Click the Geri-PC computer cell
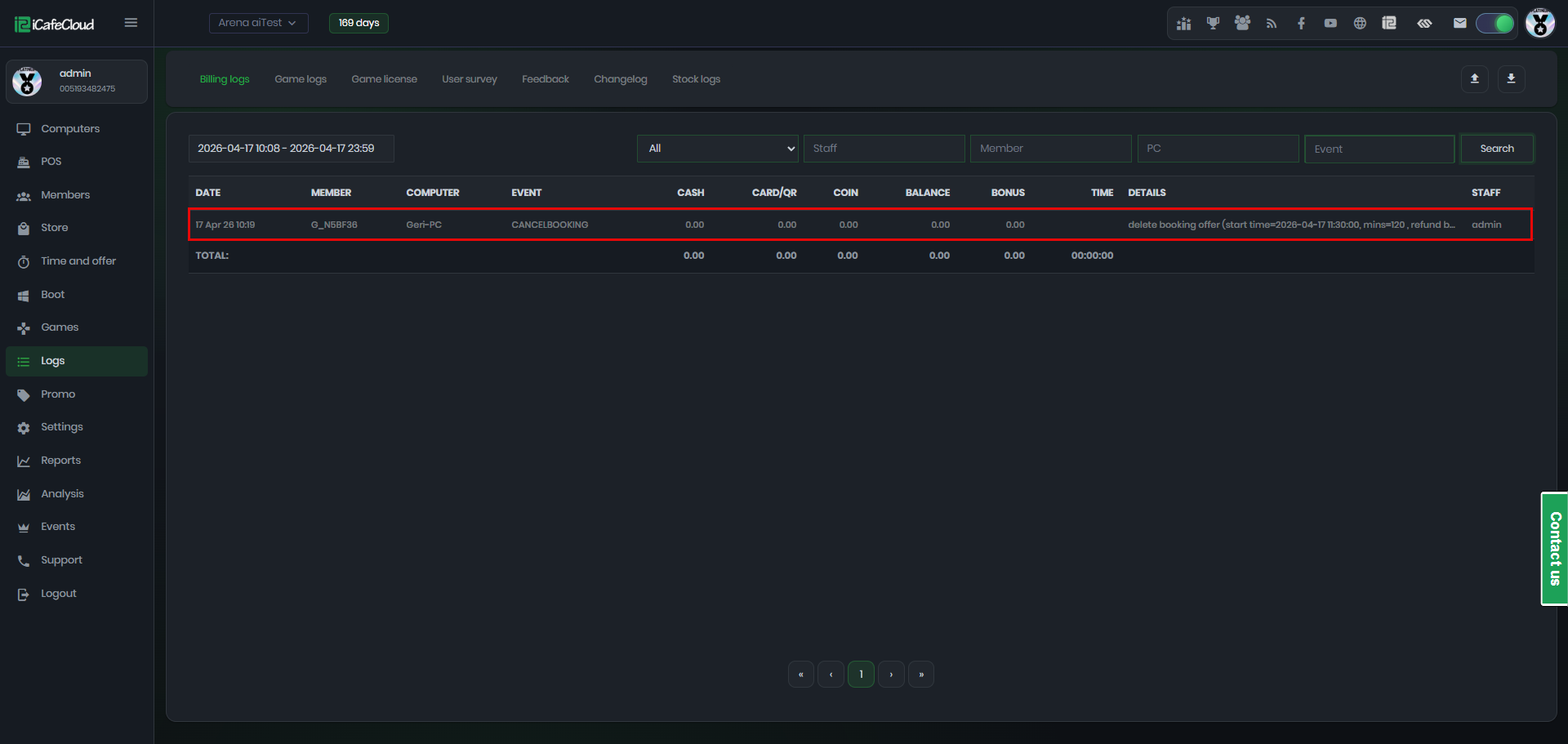Screen dimensions: 1568x744 click(x=424, y=225)
